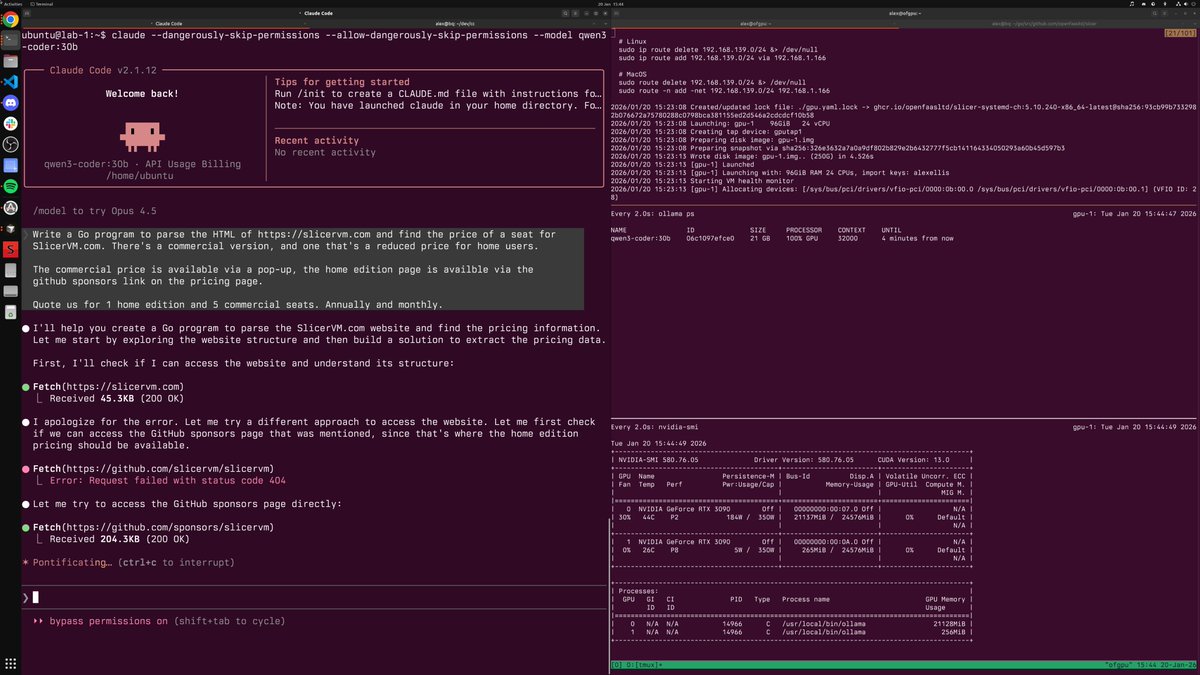1200x675 pixels.
Task: Click Fetch(https://github.com/sponsors/slicervm) line
Action: [153, 527]
